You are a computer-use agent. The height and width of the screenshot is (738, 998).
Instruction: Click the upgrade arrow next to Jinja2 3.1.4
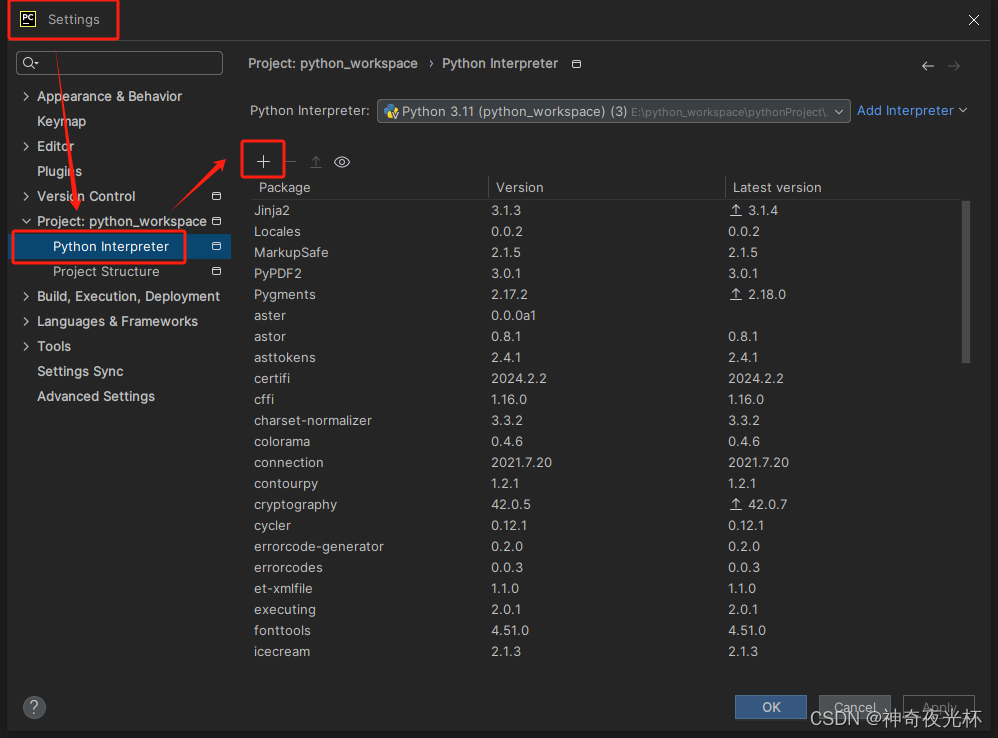click(736, 211)
